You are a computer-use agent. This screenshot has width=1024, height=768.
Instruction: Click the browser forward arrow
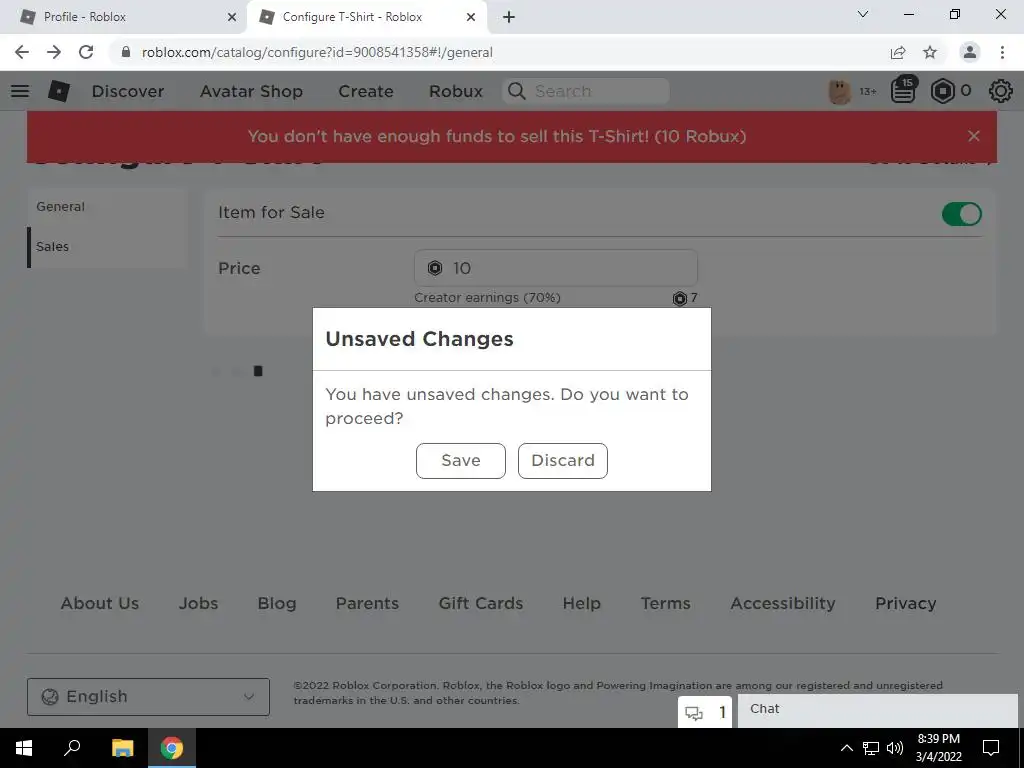click(x=54, y=52)
